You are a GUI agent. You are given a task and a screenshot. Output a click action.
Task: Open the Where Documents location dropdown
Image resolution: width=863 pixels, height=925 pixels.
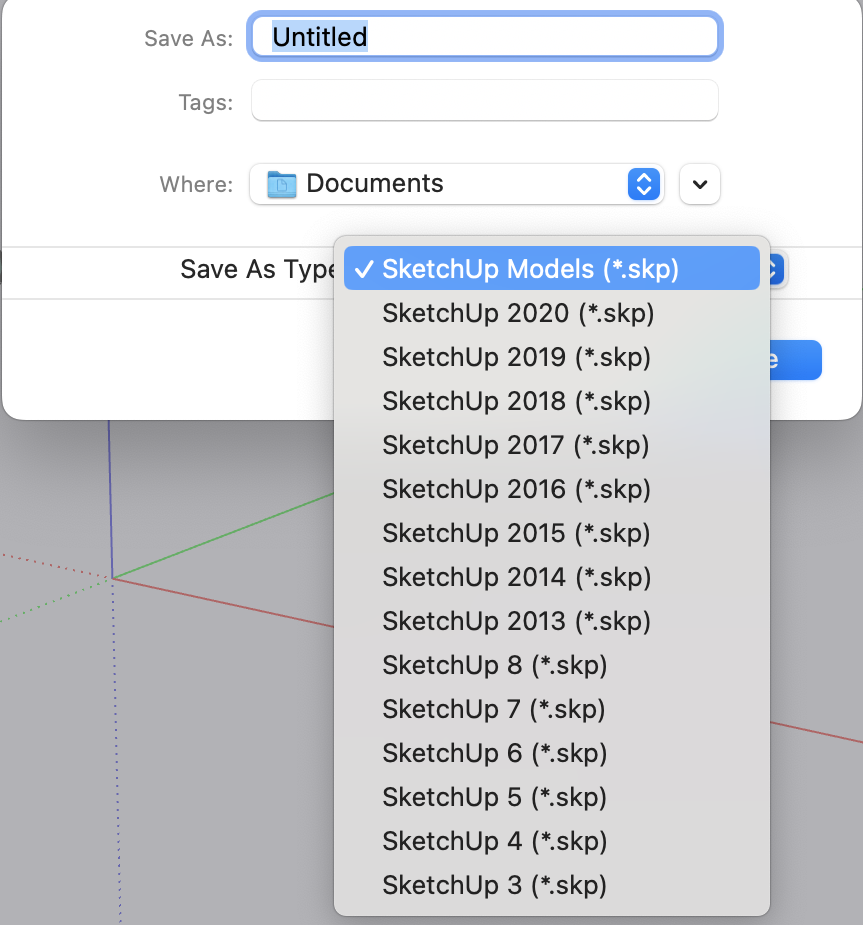click(x=457, y=184)
